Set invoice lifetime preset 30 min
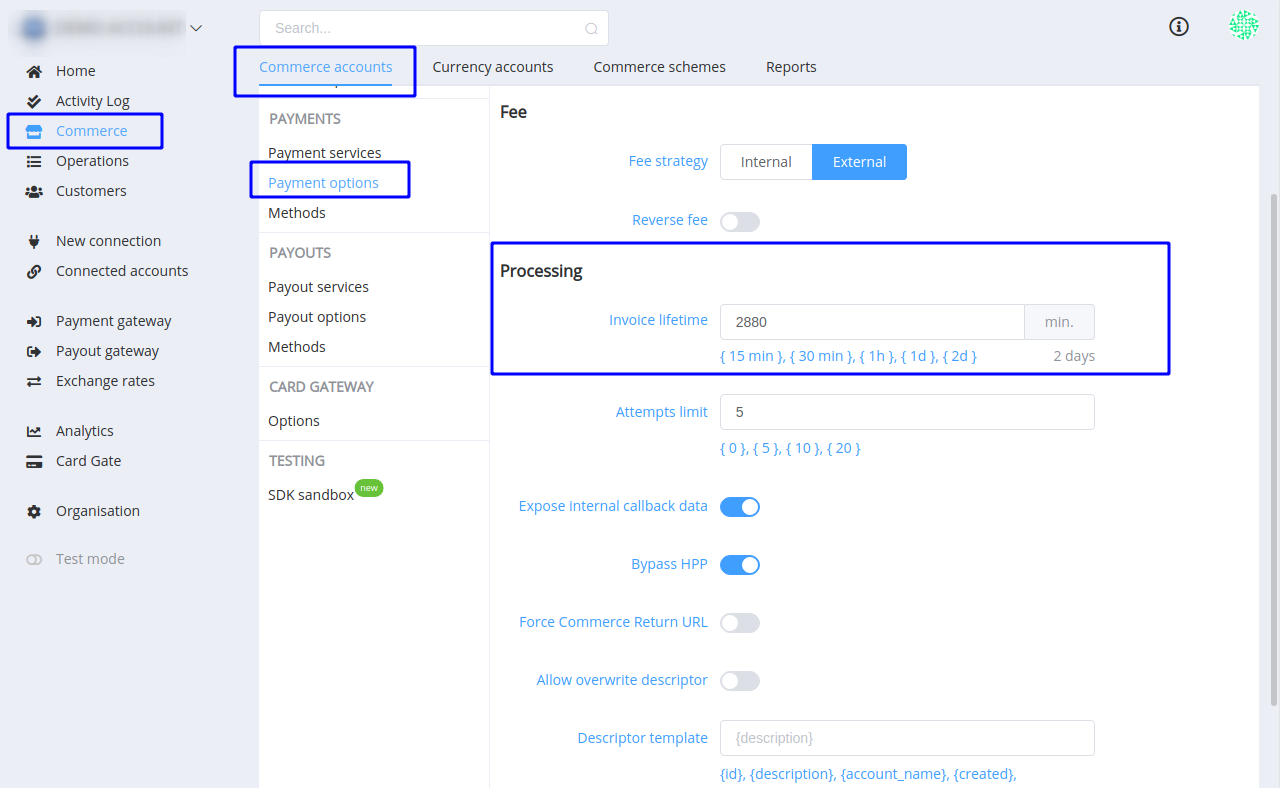Viewport: 1280px width, 788px height. tap(822, 356)
